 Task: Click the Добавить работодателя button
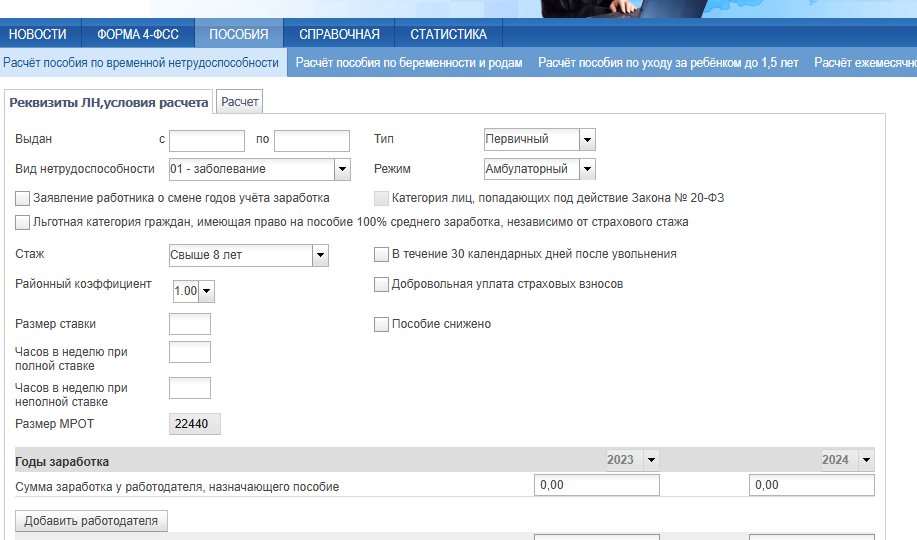[x=91, y=521]
